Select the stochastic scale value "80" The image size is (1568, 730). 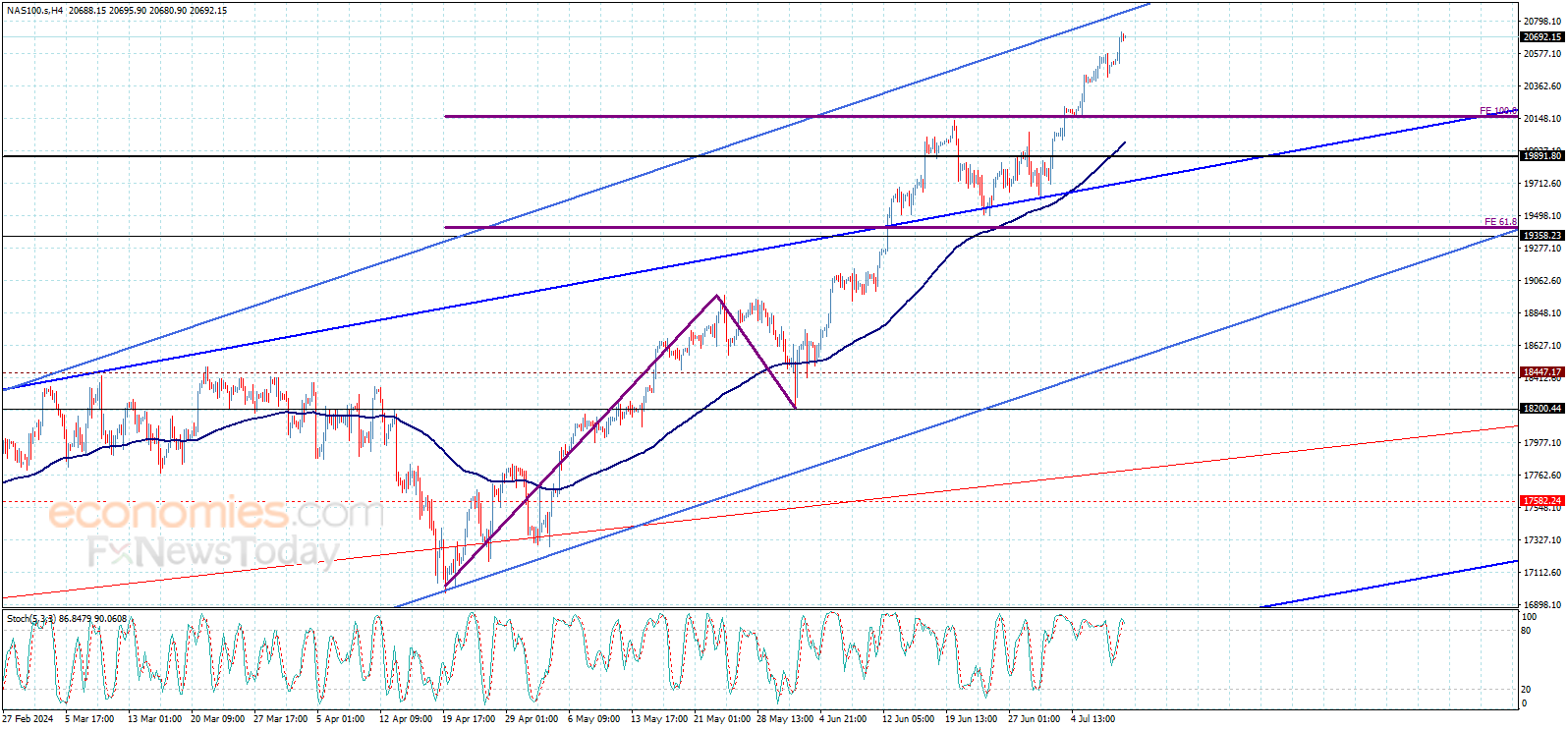tap(1526, 631)
